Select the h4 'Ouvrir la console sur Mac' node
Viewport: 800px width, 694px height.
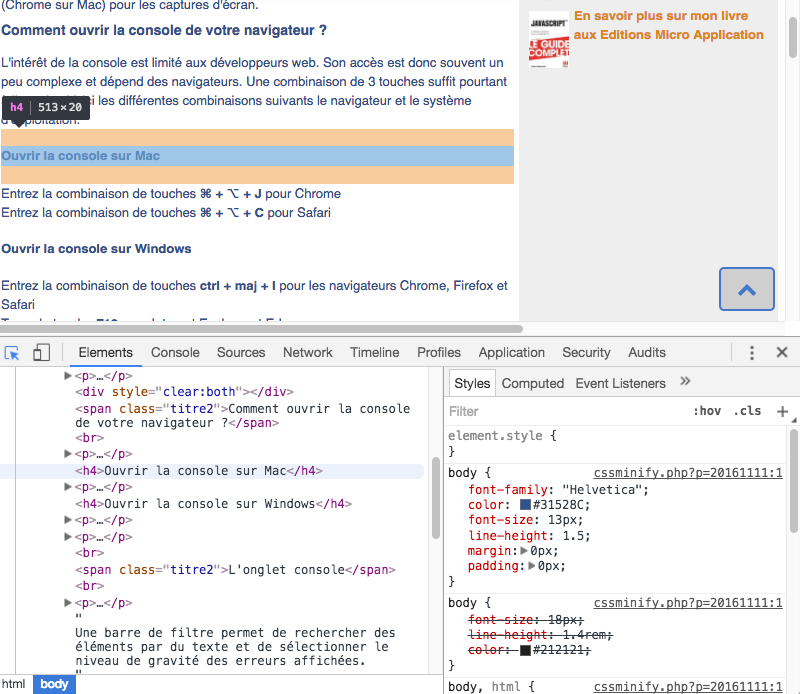(x=199, y=471)
